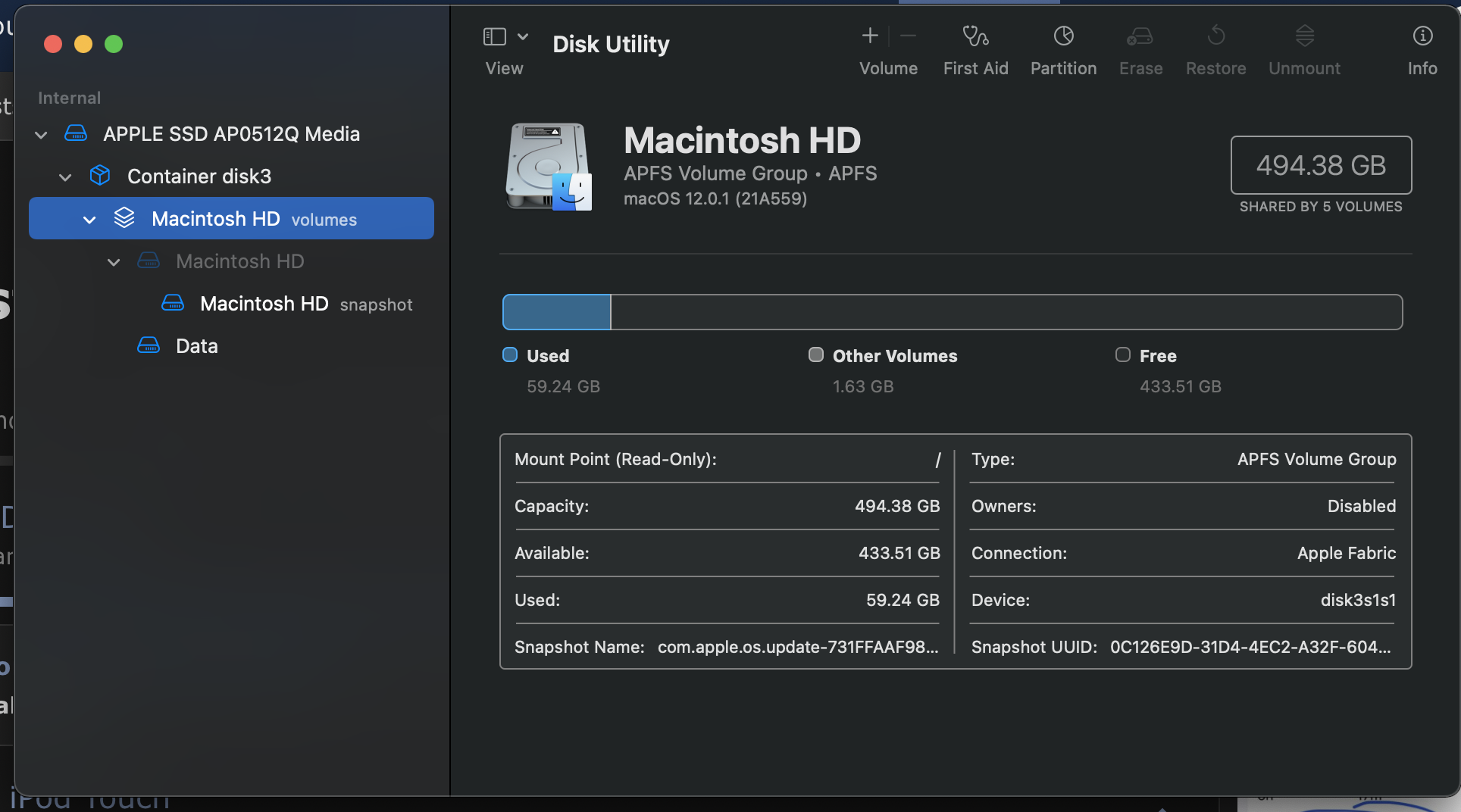Click the Restore arrow icon
The height and width of the screenshot is (812, 1461).
coord(1215,36)
